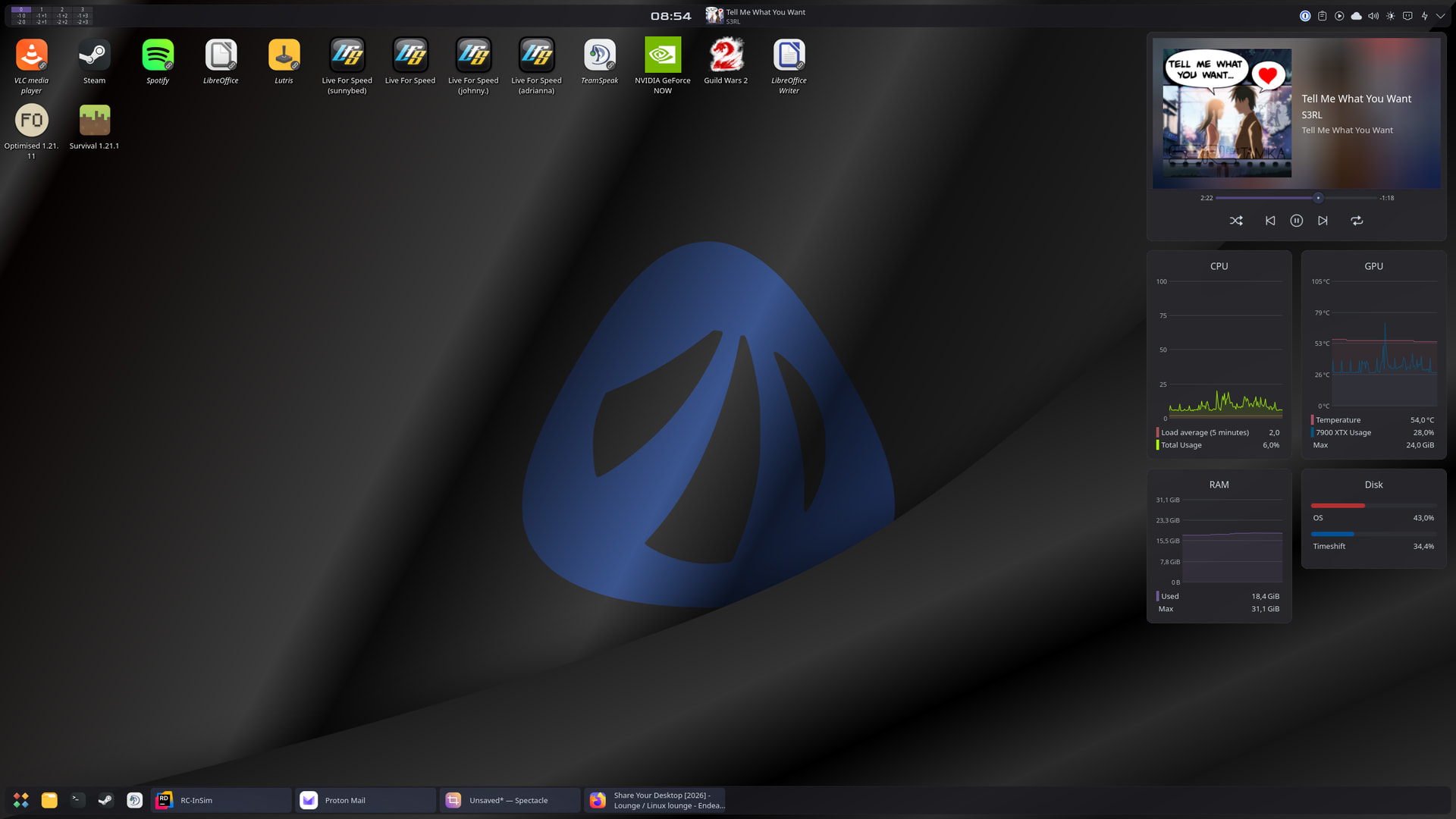This screenshot has height=819, width=1456.
Task: Expand hidden system tray icons arrow
Action: 1441,16
